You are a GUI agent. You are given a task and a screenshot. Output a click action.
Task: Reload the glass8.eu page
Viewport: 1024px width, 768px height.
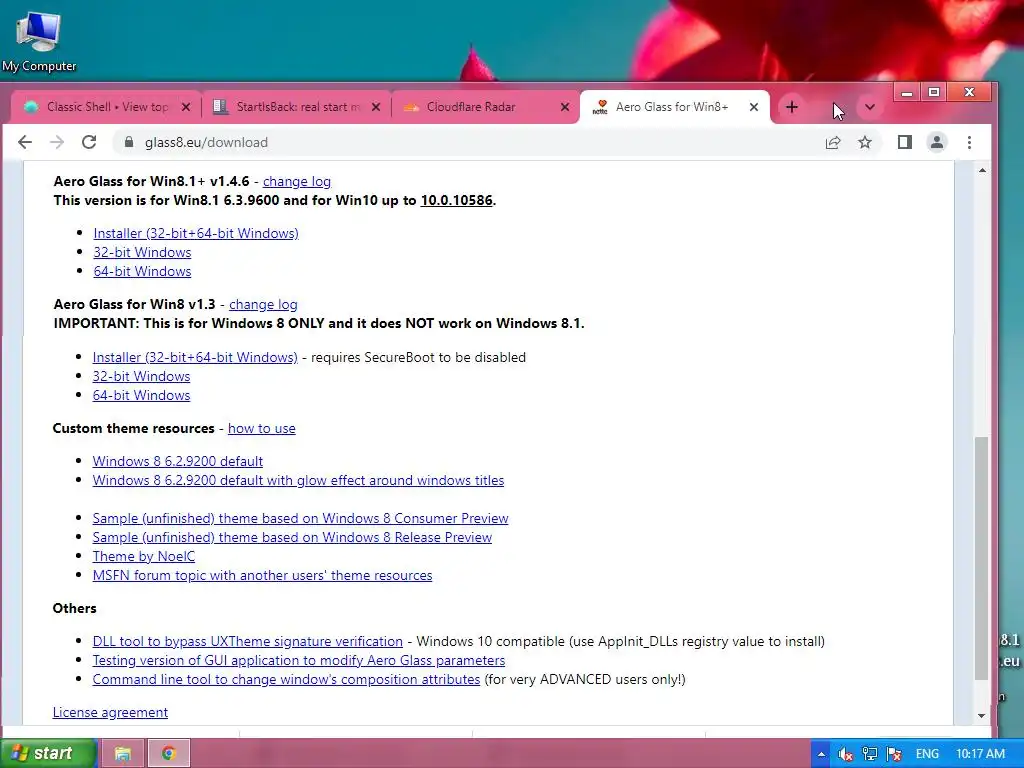89,142
